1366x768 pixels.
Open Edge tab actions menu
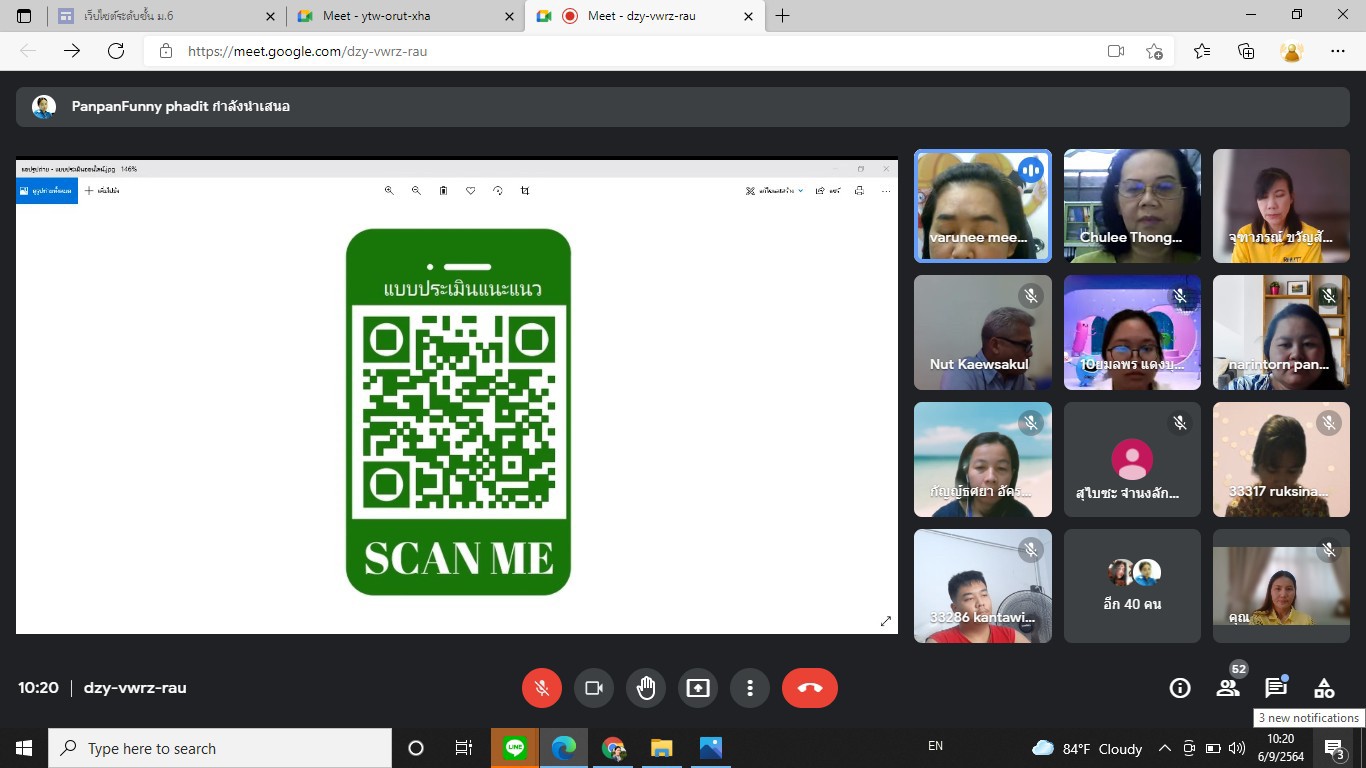pos(24,16)
